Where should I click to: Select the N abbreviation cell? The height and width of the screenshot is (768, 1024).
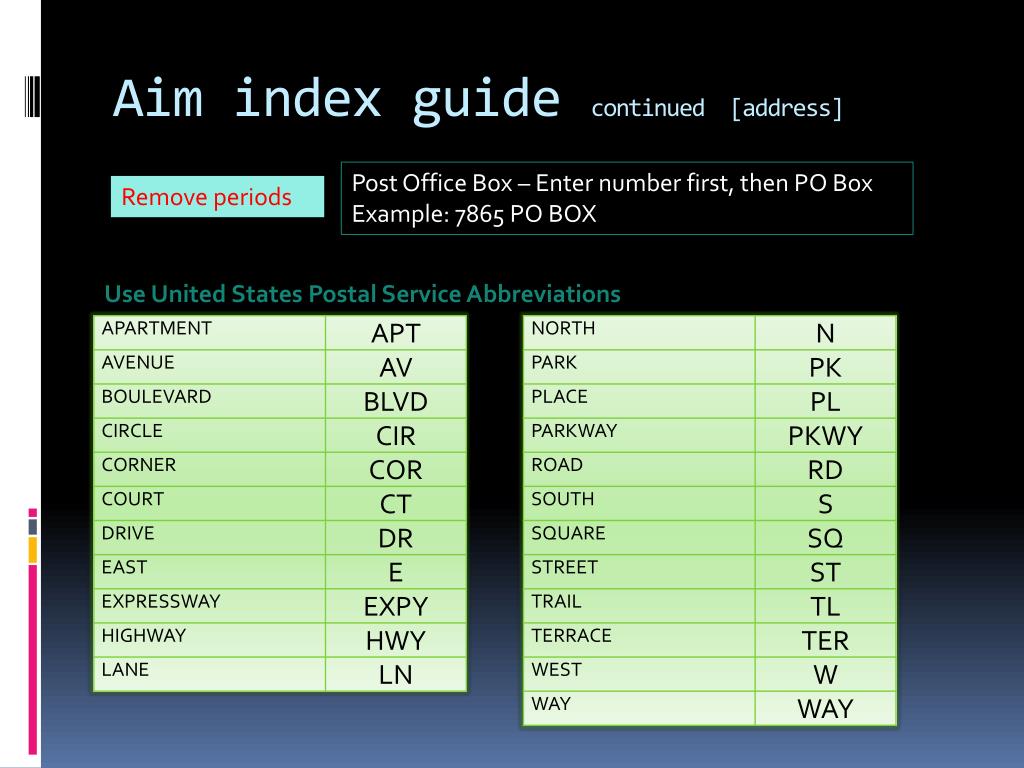[x=825, y=333]
